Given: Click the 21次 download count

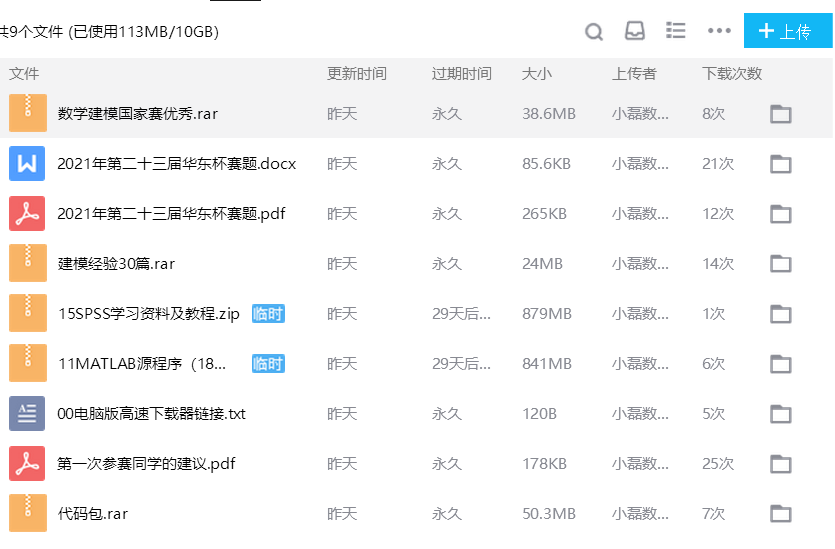Looking at the screenshot, I should tap(718, 164).
